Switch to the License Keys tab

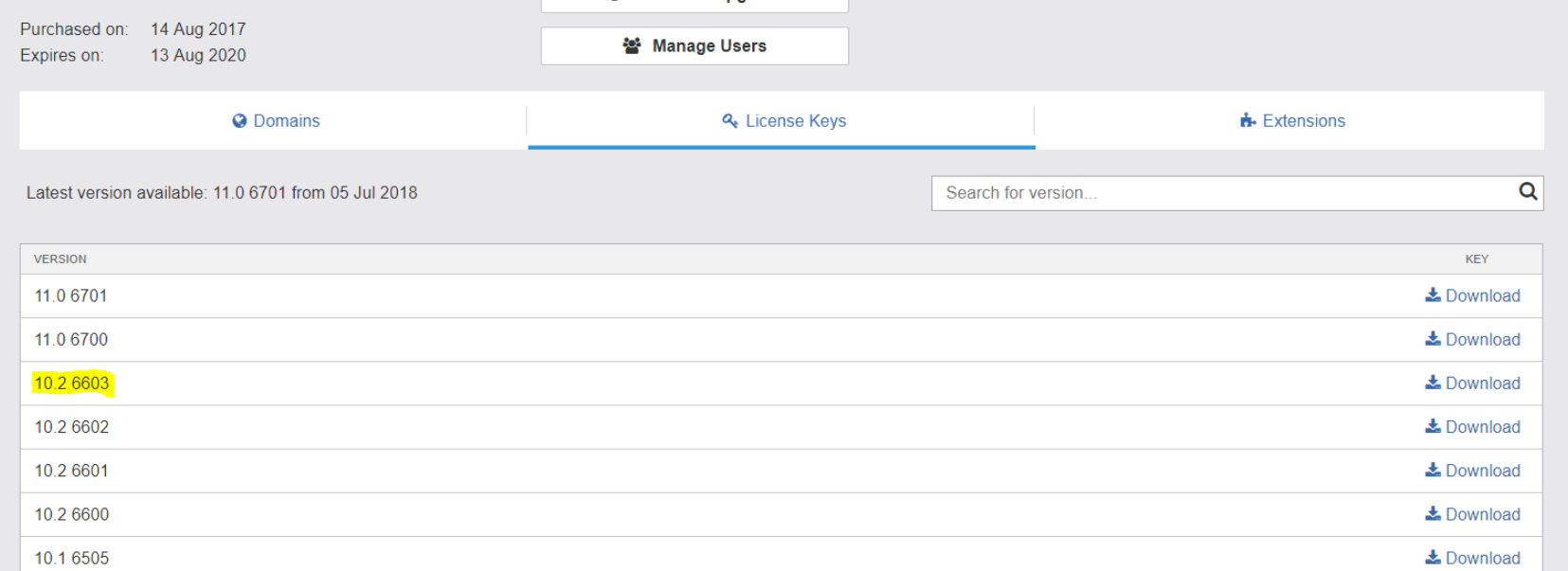tap(782, 121)
